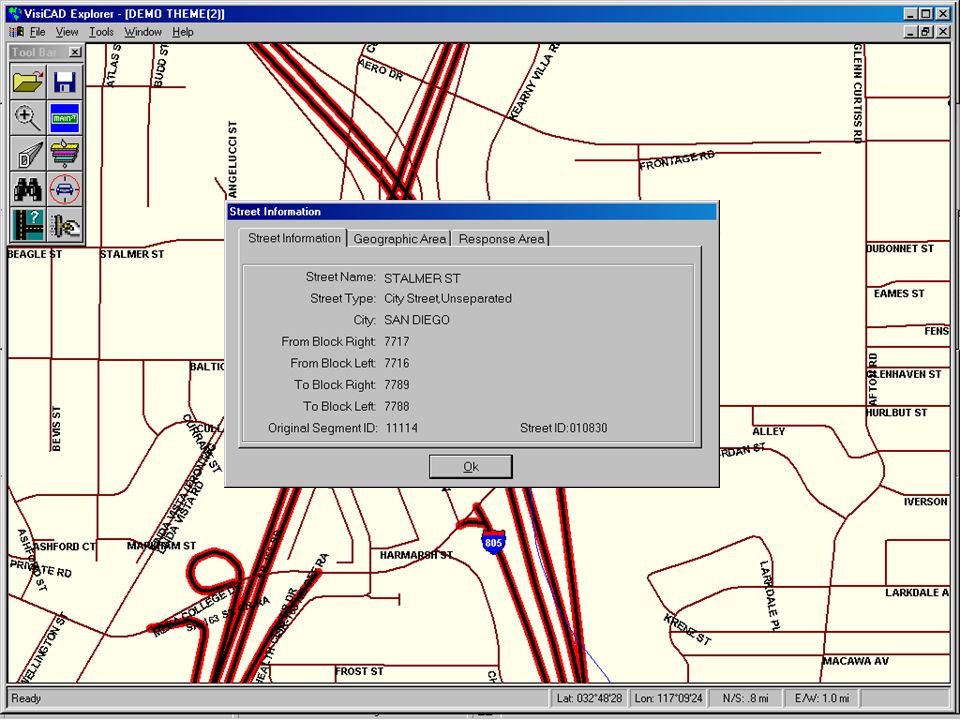Click the FRONTAGE RD map label
This screenshot has width=960, height=720.
coord(677,160)
